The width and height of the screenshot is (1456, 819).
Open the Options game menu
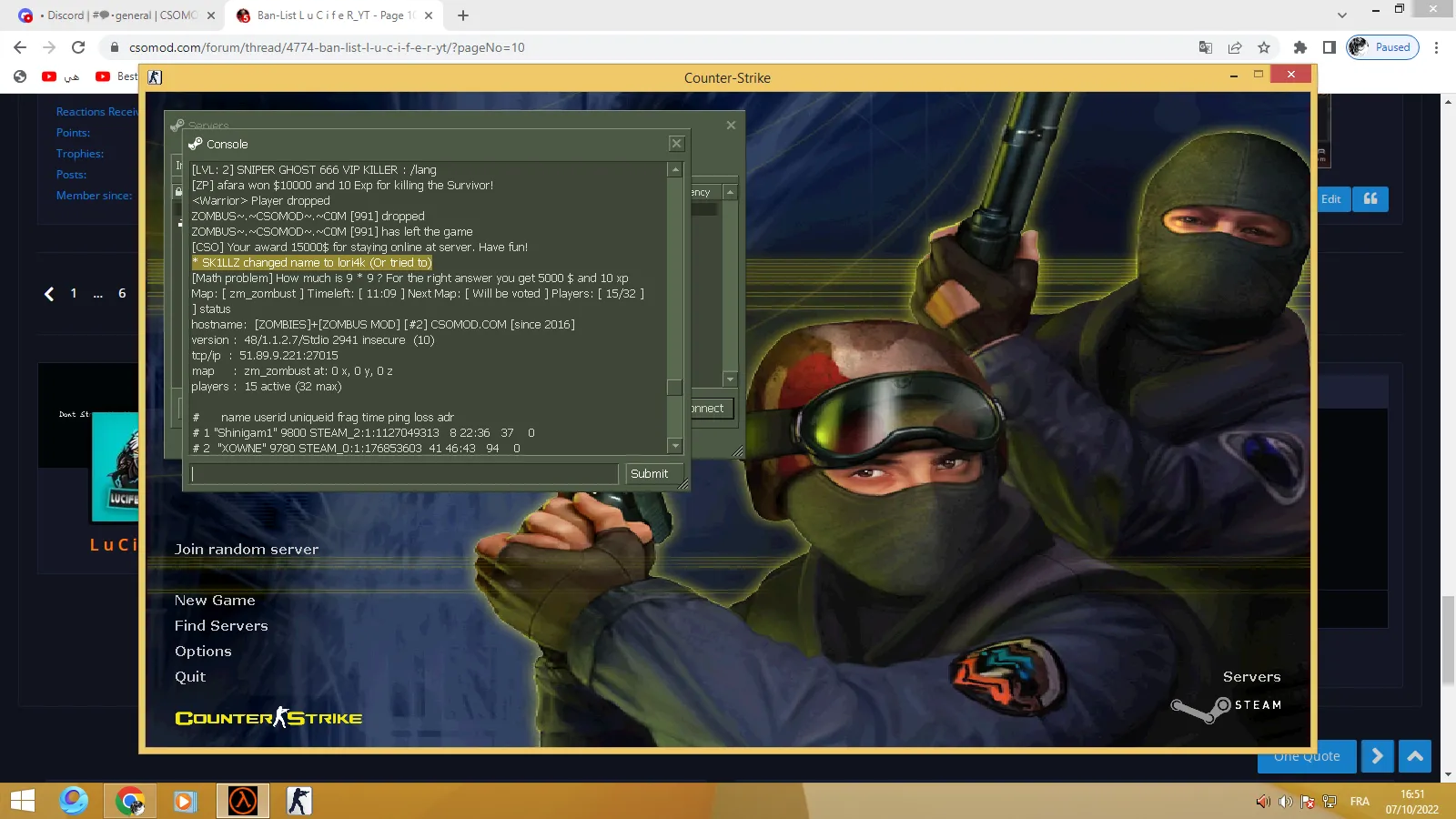[x=203, y=652]
